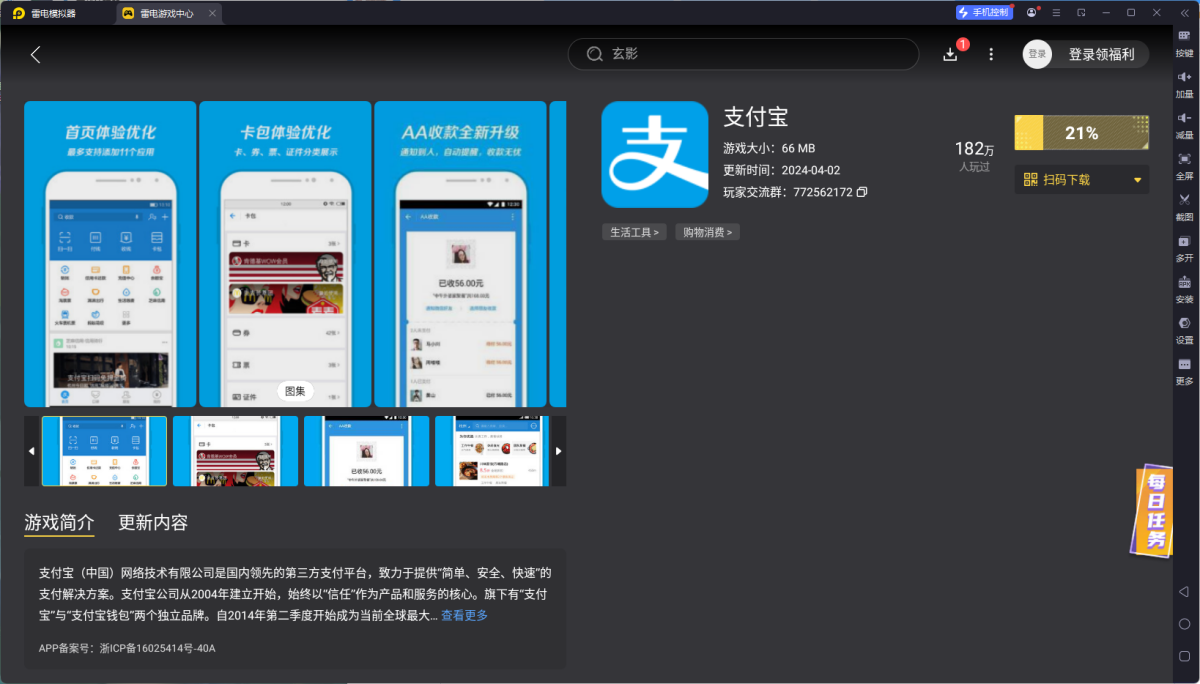
Task: Open the 扫码下载 dropdown arrow
Action: click(x=1136, y=179)
